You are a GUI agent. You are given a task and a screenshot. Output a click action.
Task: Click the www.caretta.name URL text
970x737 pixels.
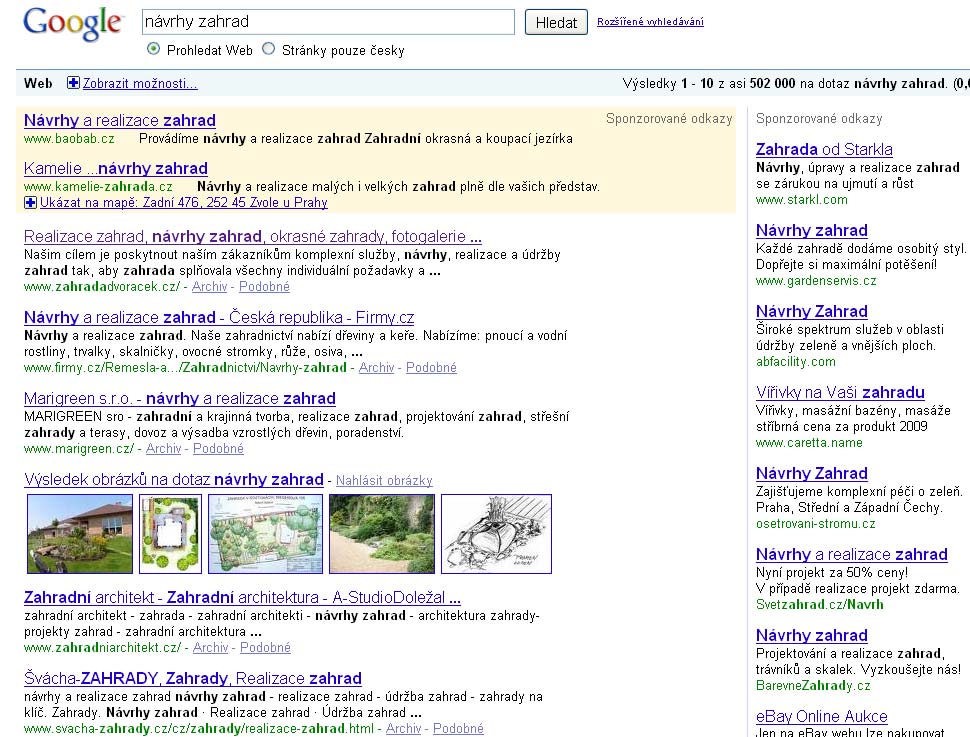click(x=809, y=442)
